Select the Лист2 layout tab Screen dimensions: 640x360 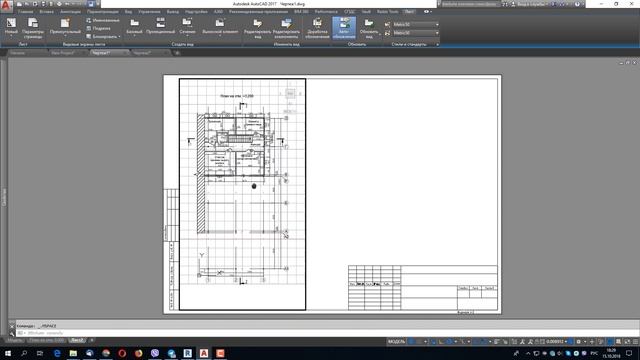point(77,340)
